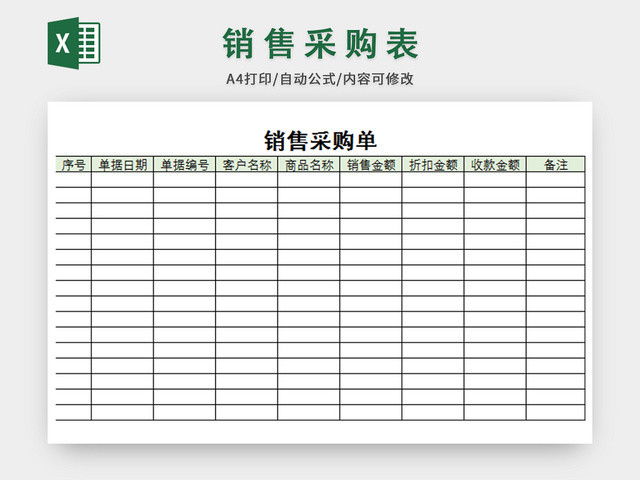Select the 商品名称 column header
Viewport: 640px width, 480px height.
(x=309, y=164)
